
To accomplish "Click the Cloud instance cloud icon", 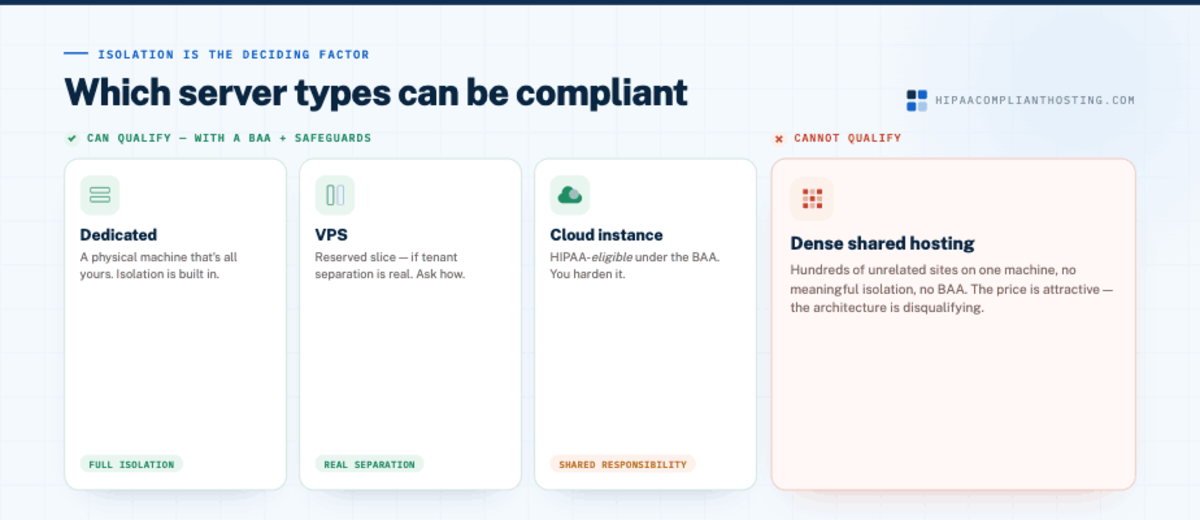I will pos(570,195).
